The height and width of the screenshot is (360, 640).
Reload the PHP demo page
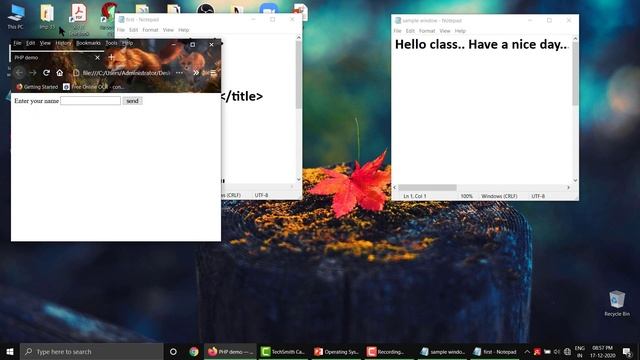(x=46, y=73)
